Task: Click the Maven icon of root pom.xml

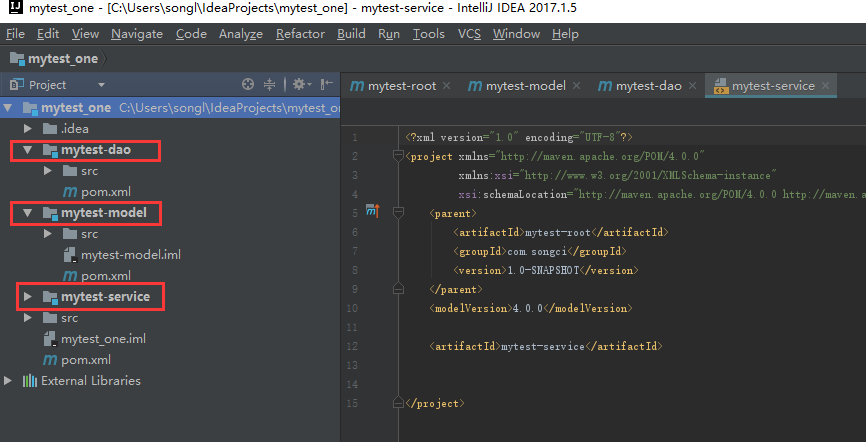Action: click(50, 360)
